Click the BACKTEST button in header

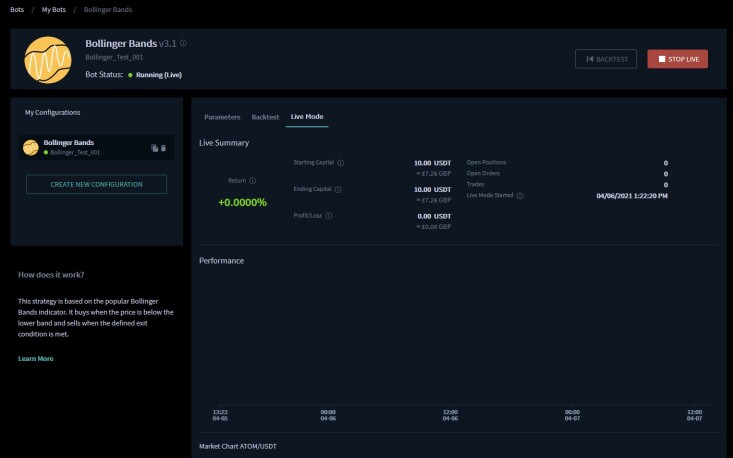coord(606,59)
